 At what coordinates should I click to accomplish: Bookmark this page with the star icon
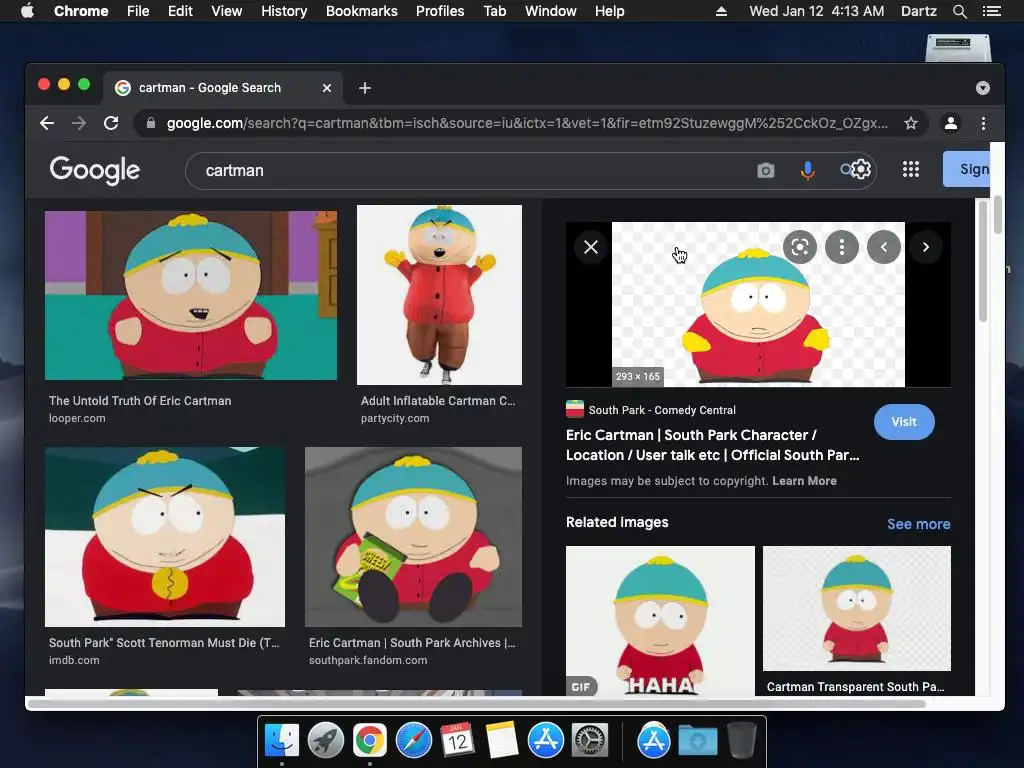910,123
